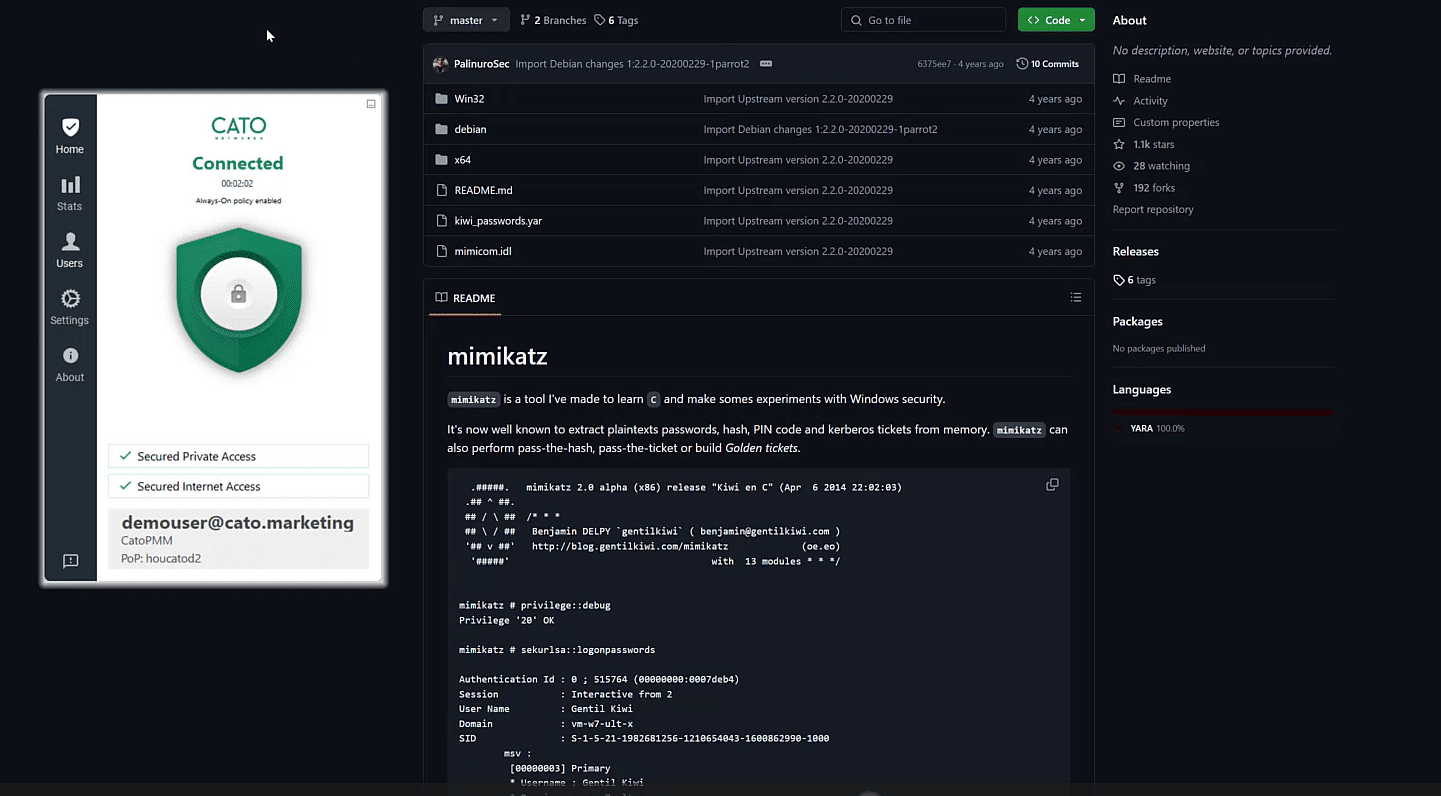Click 4 years ago in Win32 row
Screen dimensions: 1441x796
(1055, 99)
